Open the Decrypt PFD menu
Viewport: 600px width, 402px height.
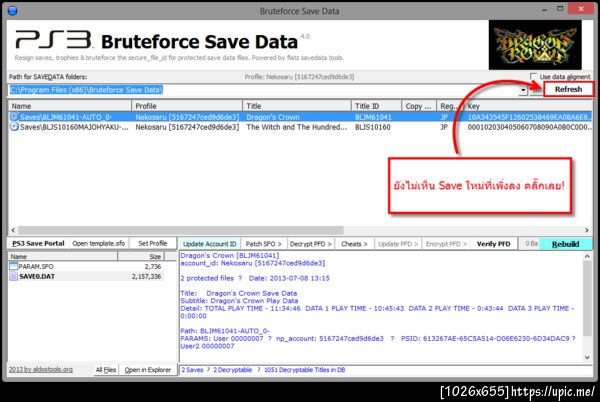pyautogui.click(x=310, y=244)
